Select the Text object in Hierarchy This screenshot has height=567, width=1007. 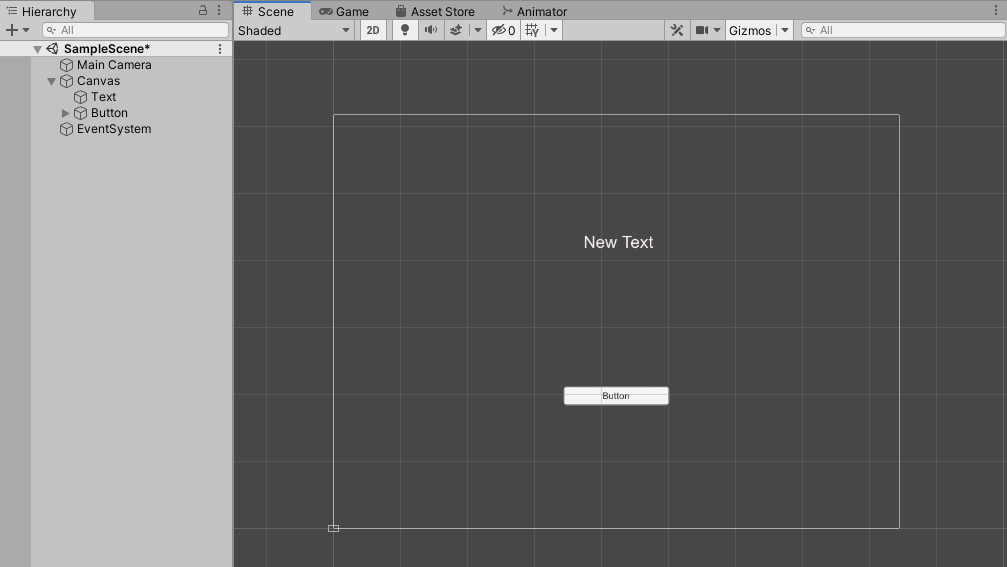coord(103,97)
